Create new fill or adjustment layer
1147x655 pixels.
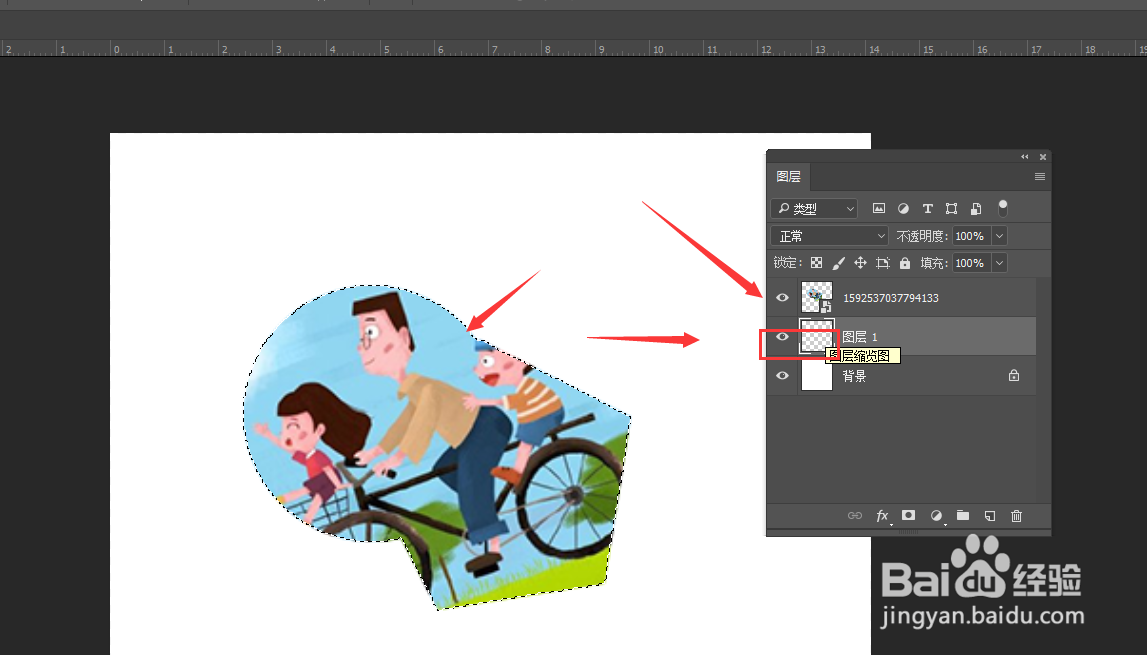click(x=936, y=516)
